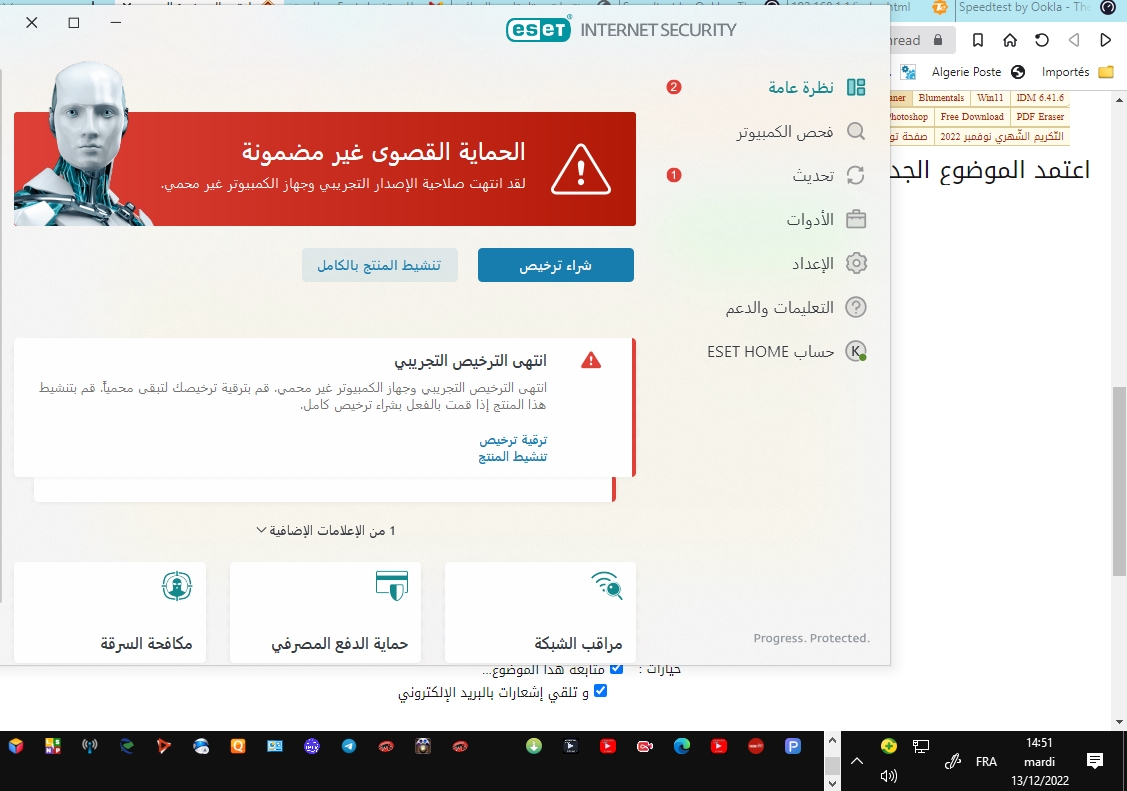Open حساب ESET HOME menu item
Viewport: 1127px width, 791px height.
(770, 351)
